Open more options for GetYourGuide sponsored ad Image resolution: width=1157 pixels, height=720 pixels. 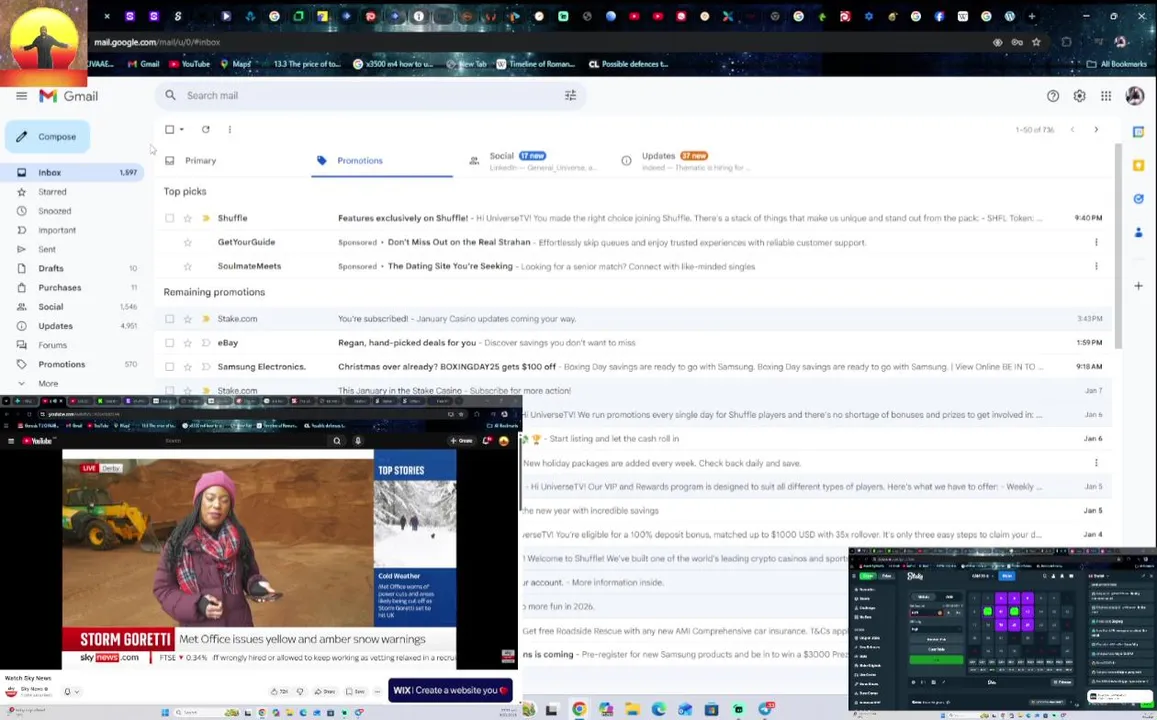1096,242
